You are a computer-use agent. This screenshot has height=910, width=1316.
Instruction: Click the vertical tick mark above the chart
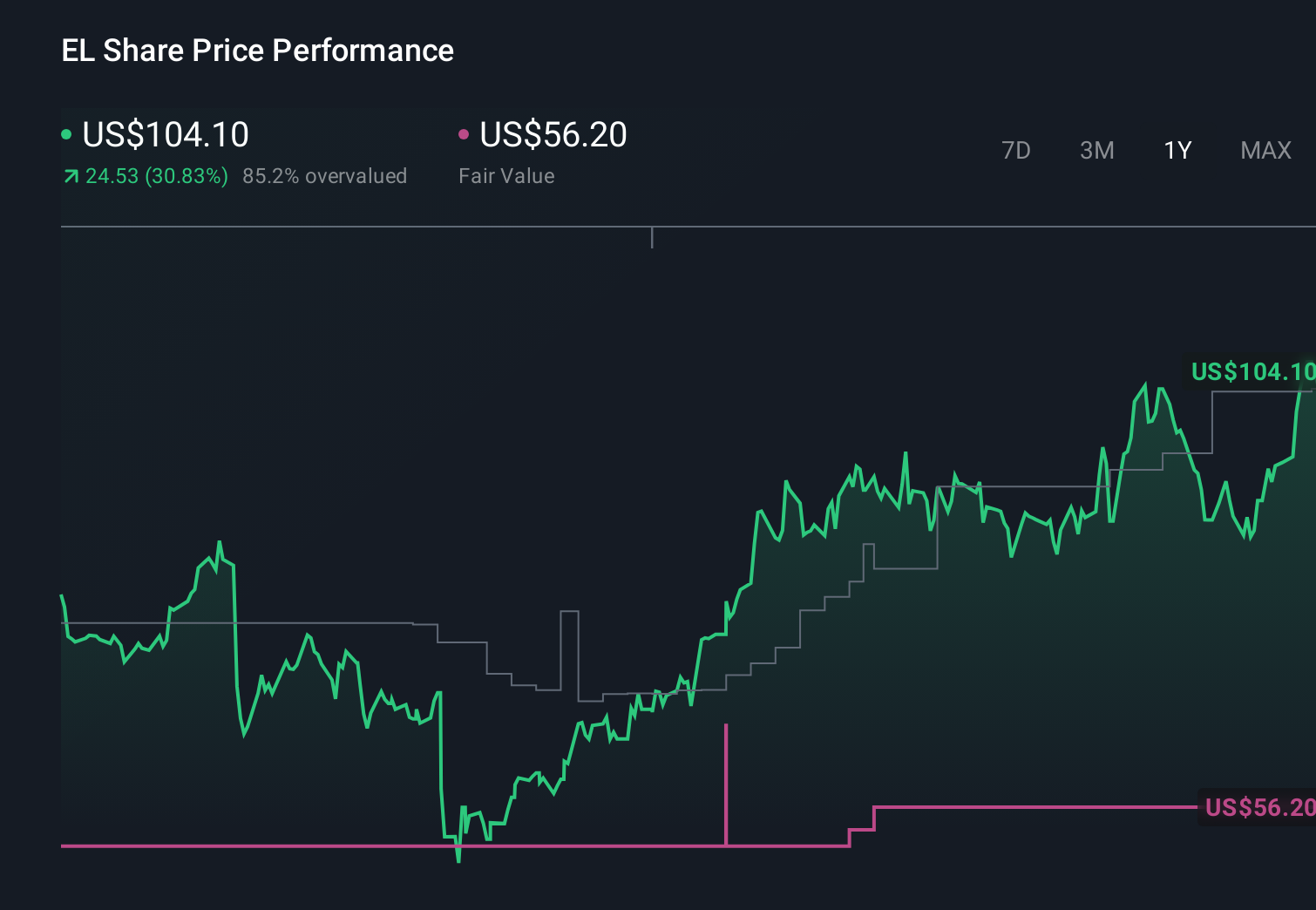[x=652, y=238]
